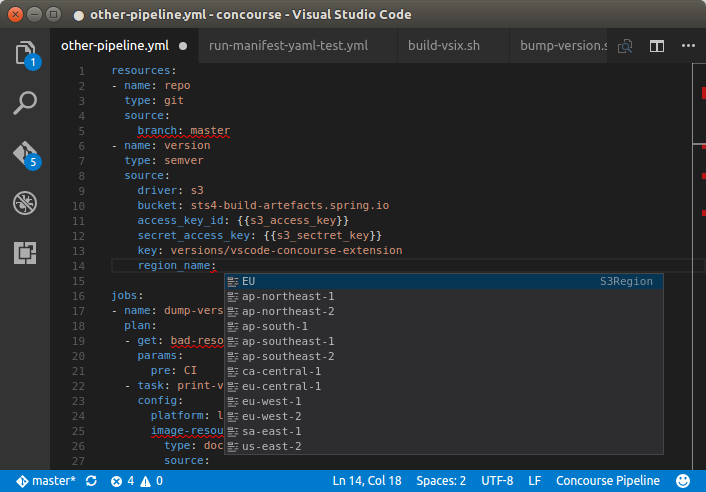Screen dimensions: 706x492
Task: Open the Explorer view in activity bar
Action: 25,54
